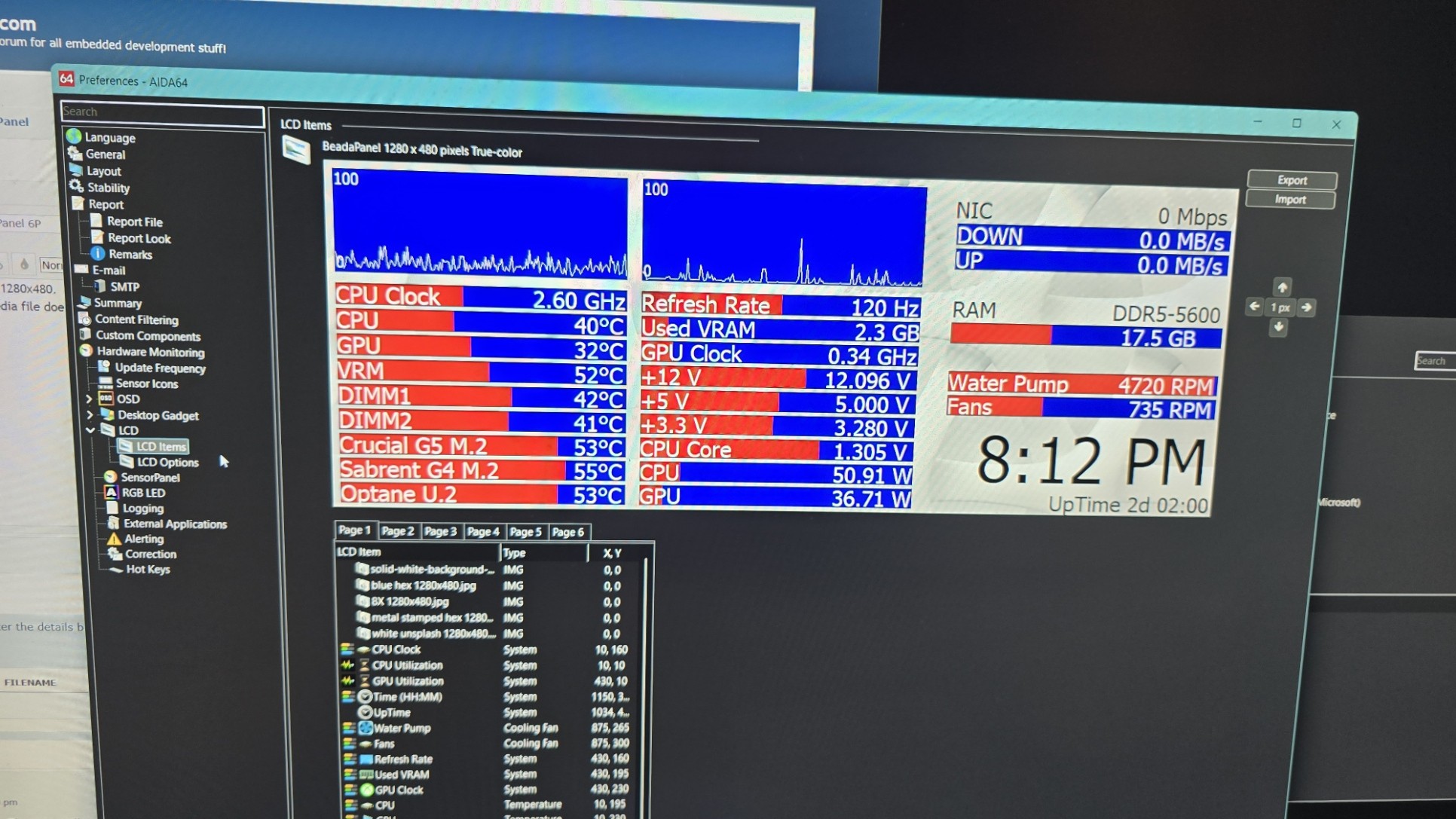Click the right arrow nudge button
This screenshot has width=1456, height=819.
(x=1307, y=307)
